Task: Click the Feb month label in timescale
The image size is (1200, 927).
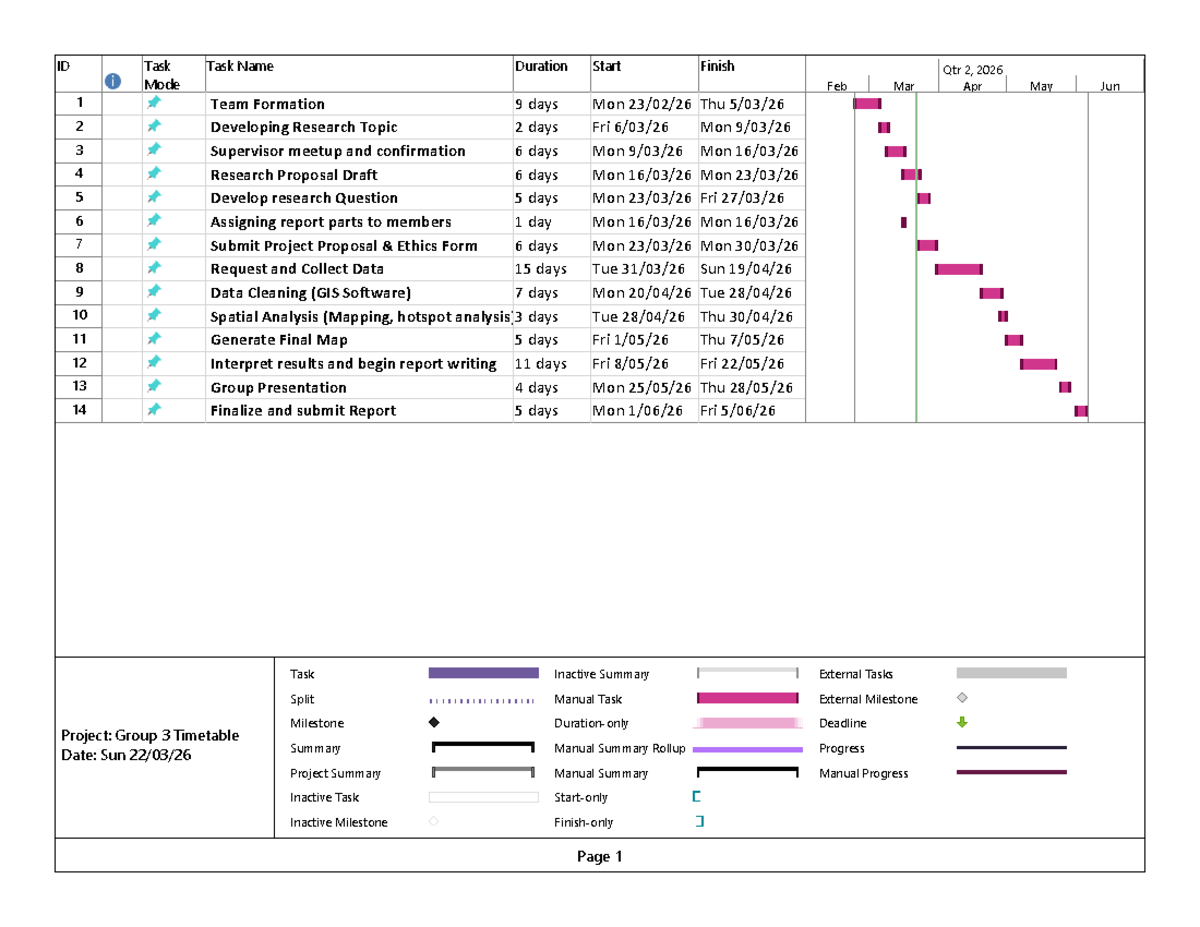Action: point(837,87)
